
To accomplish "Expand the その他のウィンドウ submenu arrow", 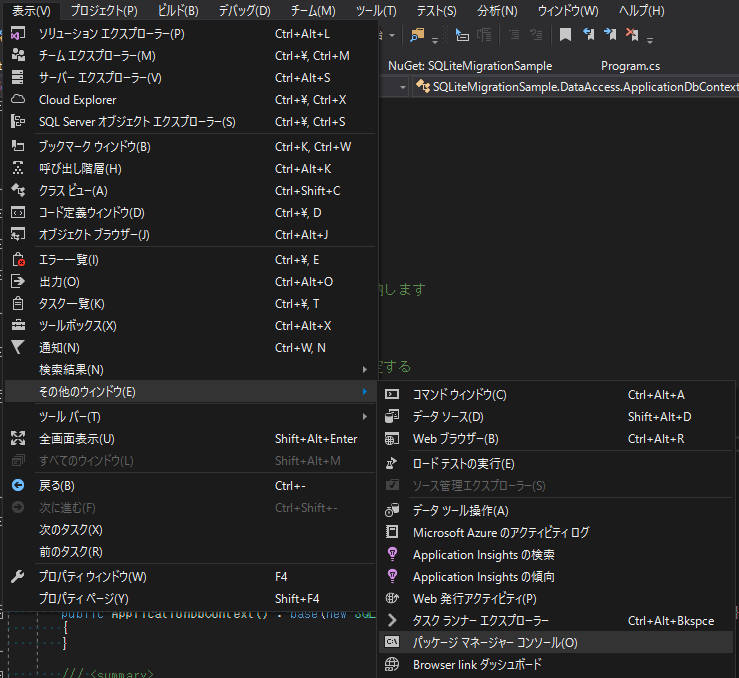I will pyautogui.click(x=365, y=392).
